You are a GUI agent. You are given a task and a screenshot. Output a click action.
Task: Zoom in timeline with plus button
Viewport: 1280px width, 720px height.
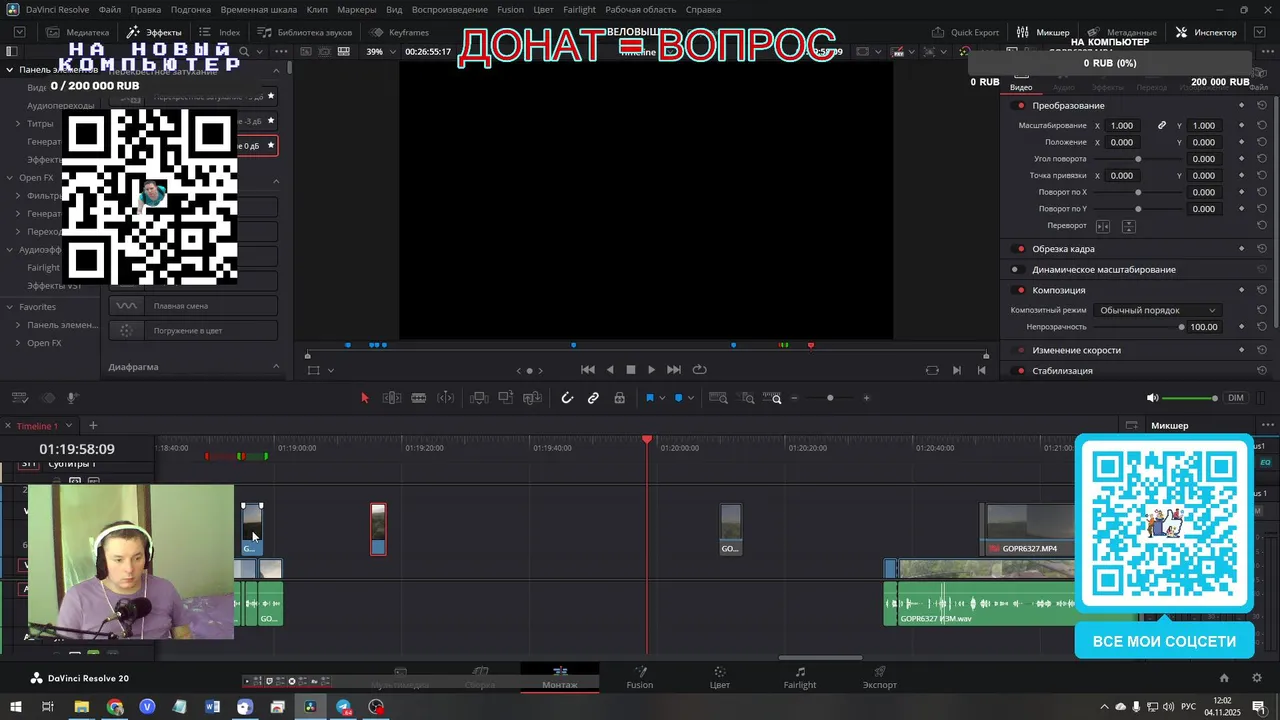(866, 398)
